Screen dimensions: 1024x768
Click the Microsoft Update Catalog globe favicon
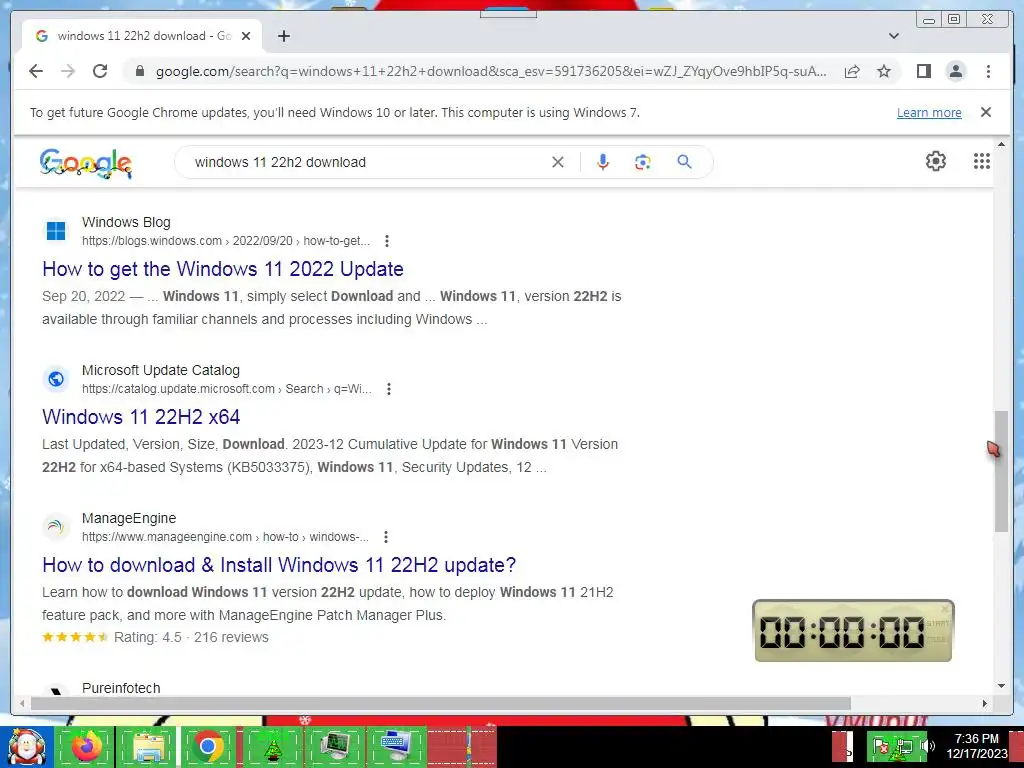pos(56,379)
